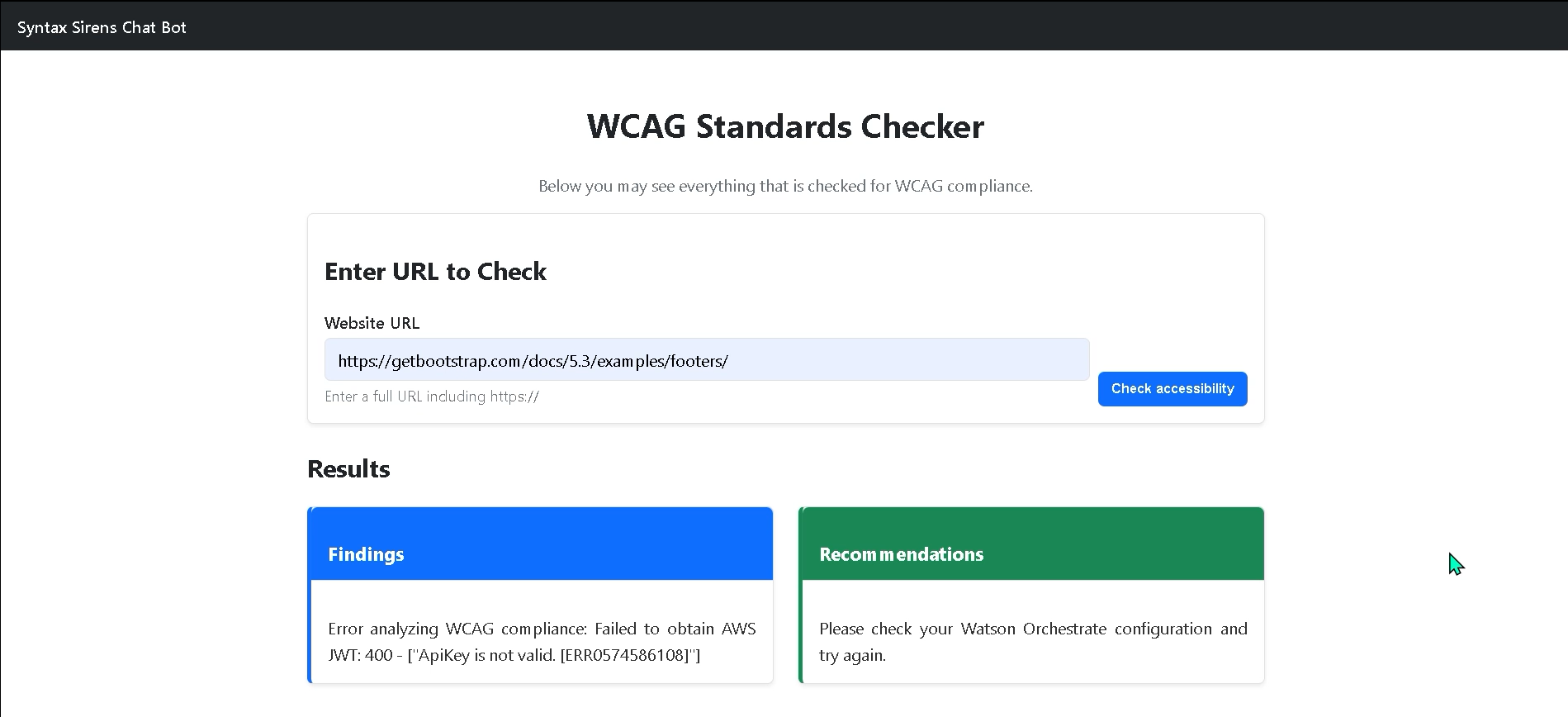This screenshot has height=717, width=1568.
Task: Click the helper text below the URL field
Action: pyautogui.click(x=432, y=396)
